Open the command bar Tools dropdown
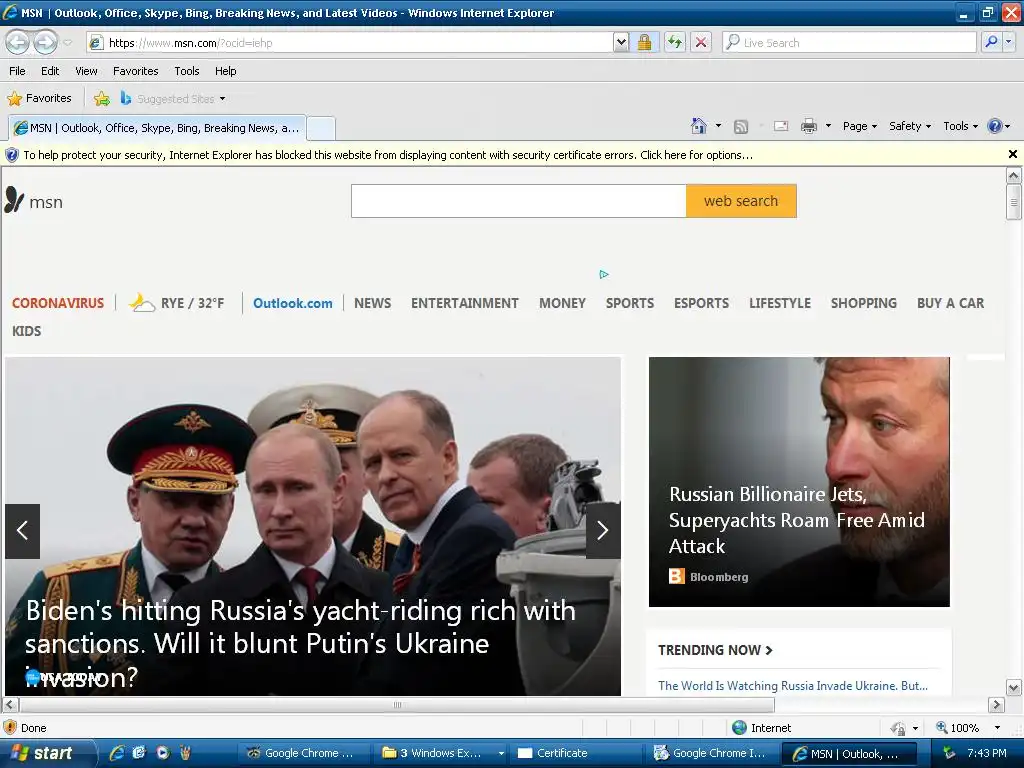The image size is (1024, 768). (961, 126)
